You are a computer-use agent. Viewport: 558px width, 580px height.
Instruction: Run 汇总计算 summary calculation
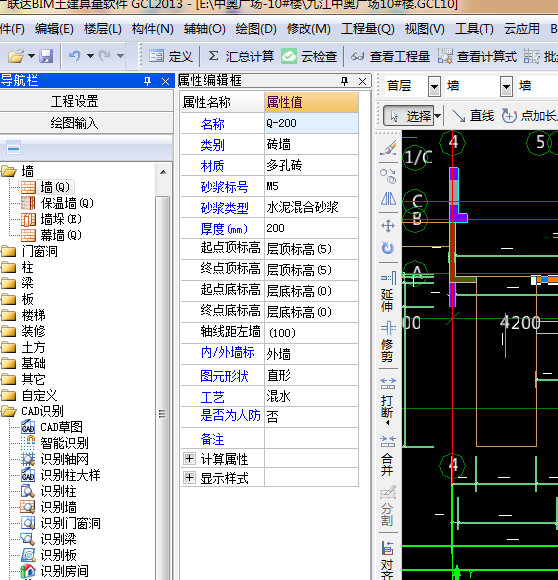click(x=241, y=57)
